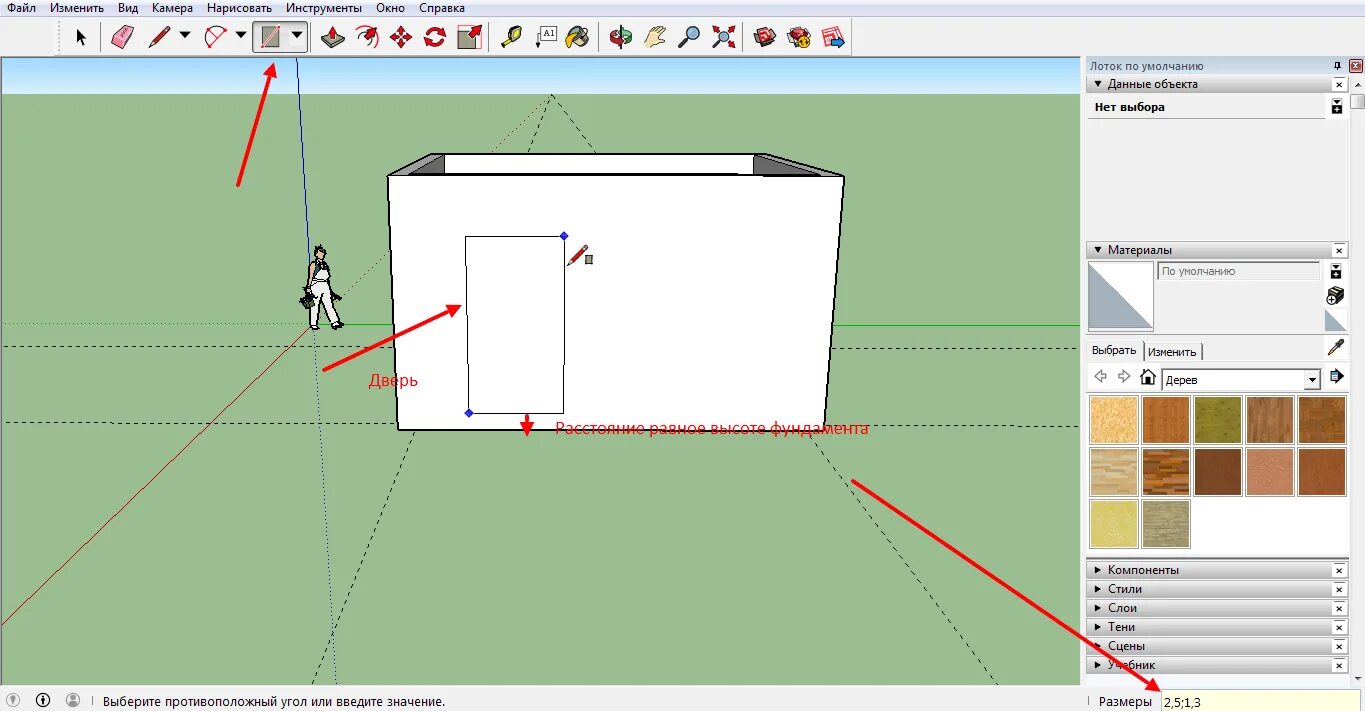Screen dimensions: 1365x711
Task: Select the Push/Pull tool
Action: (333, 38)
